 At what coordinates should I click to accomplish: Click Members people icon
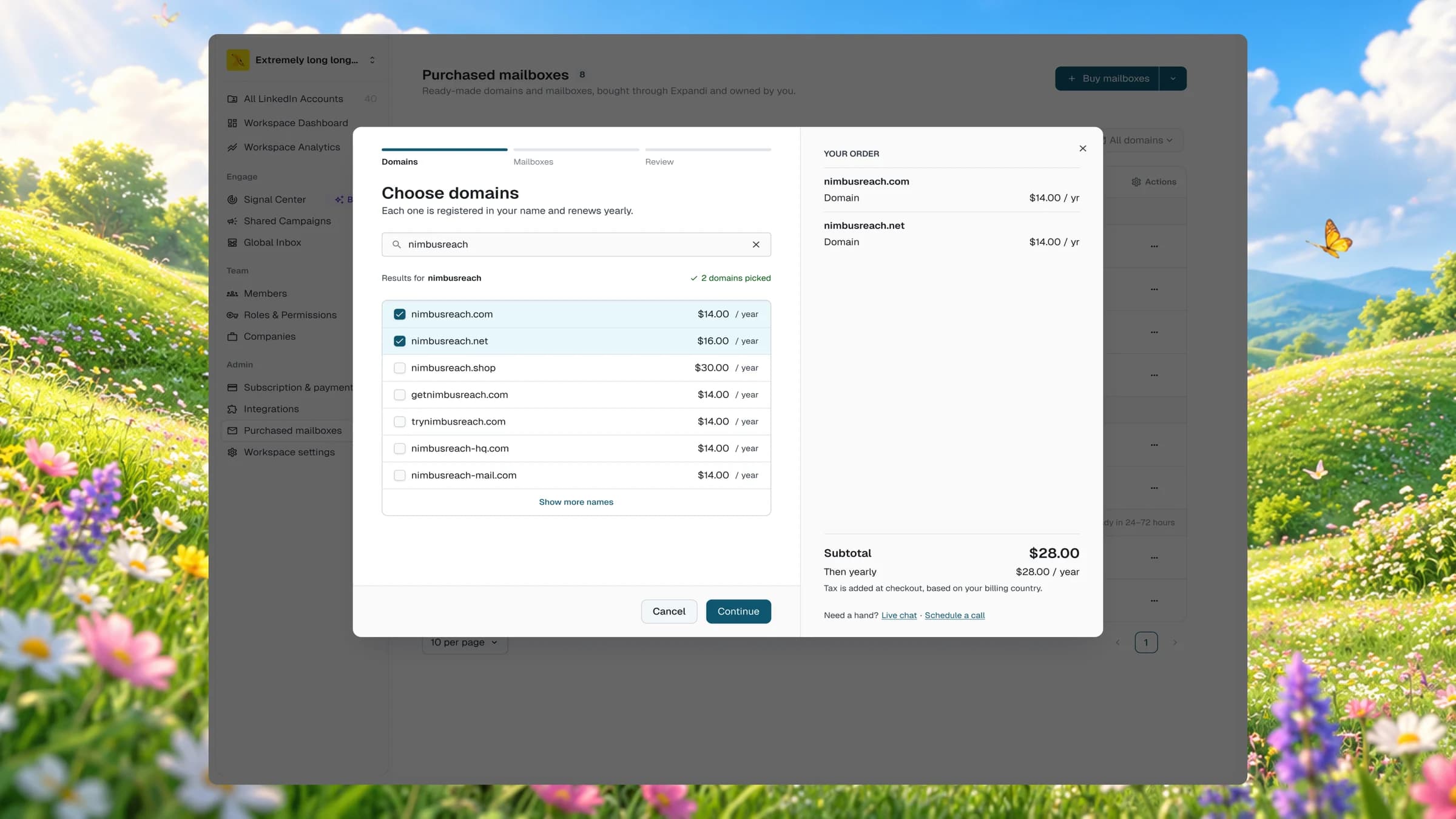tap(232, 294)
